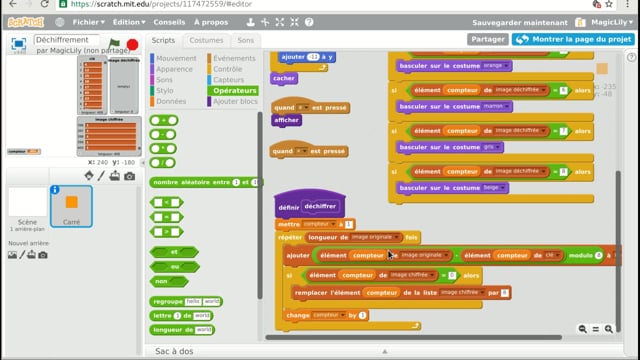Open variable dropdown in mettre compteur block
Screen dimensions: 640x360
tap(320, 224)
